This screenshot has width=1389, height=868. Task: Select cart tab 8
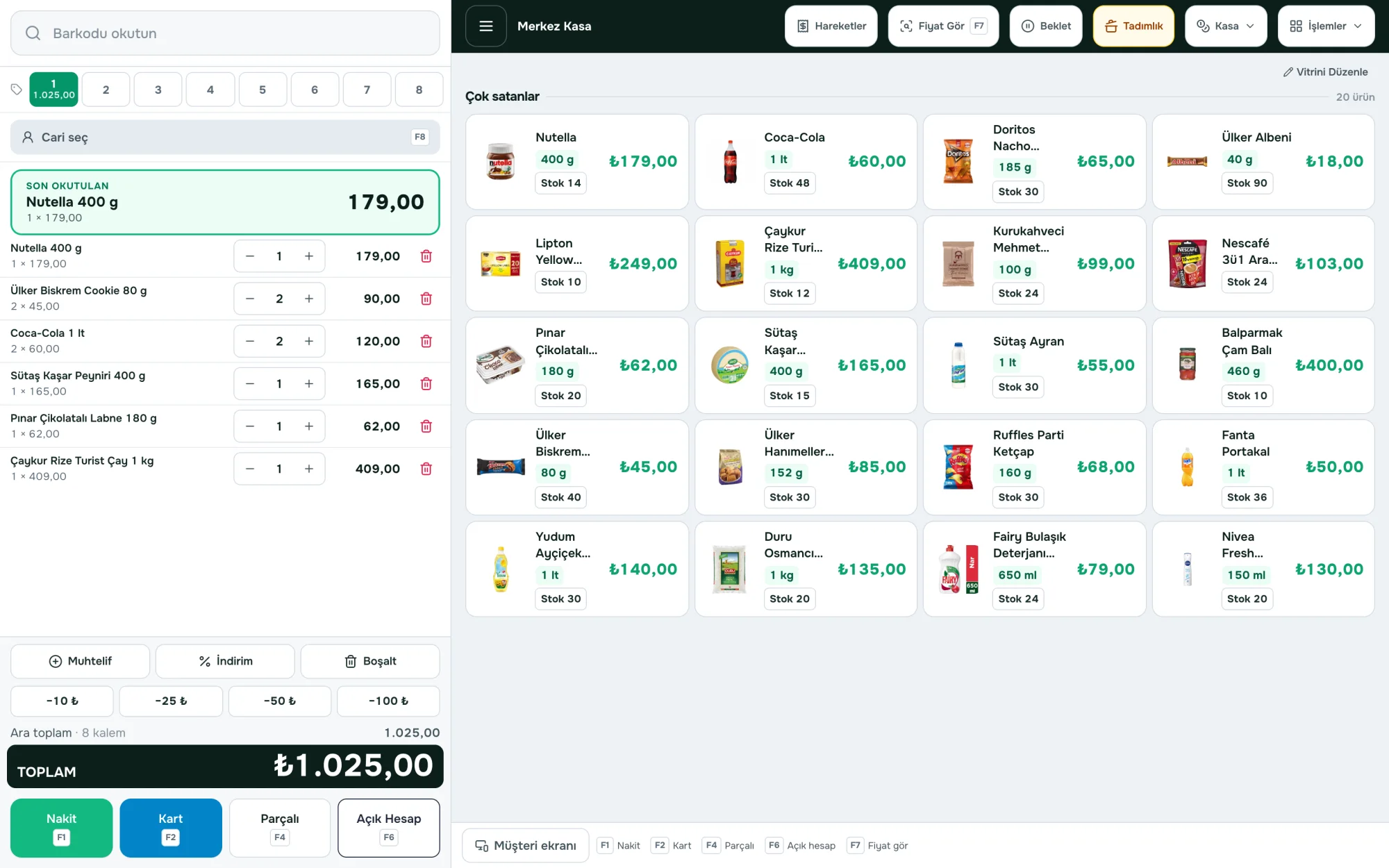point(419,90)
